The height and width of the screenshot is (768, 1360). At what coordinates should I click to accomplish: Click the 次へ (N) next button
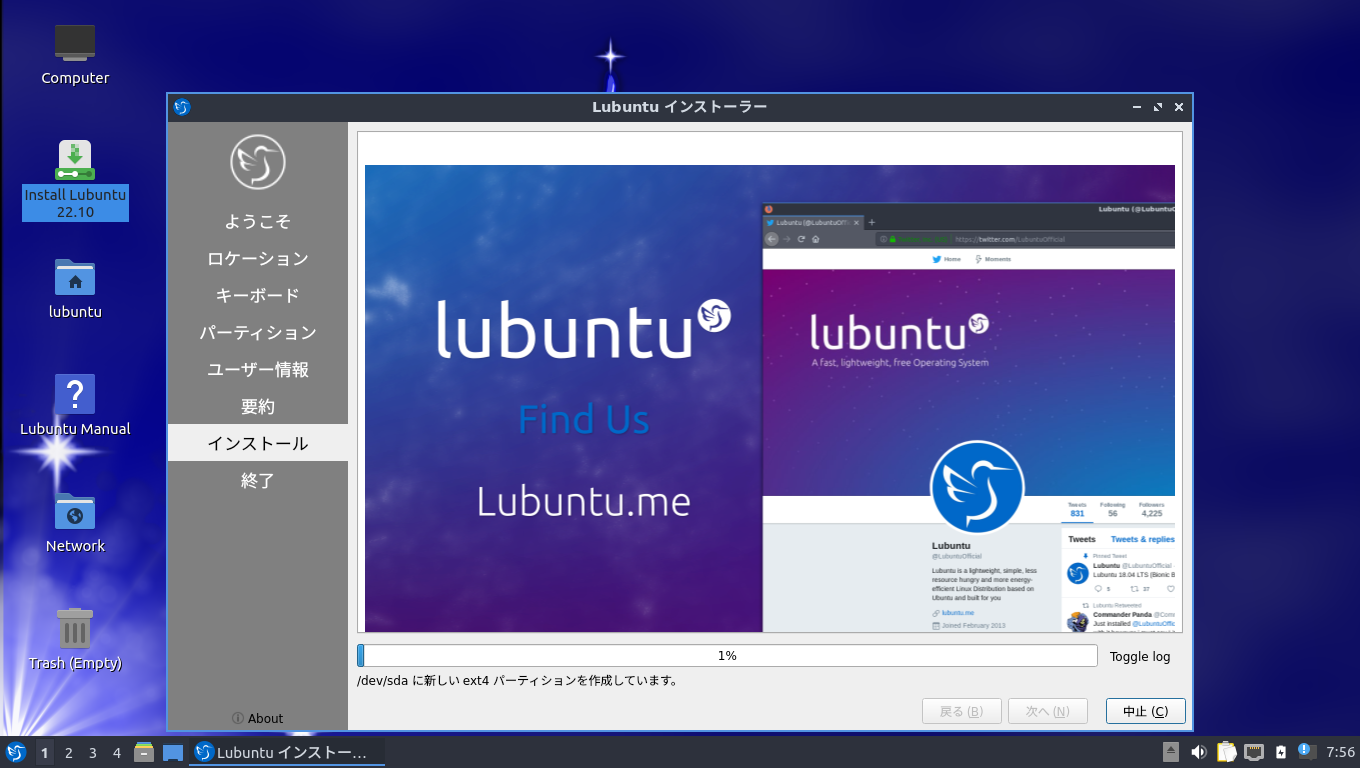(x=1048, y=711)
